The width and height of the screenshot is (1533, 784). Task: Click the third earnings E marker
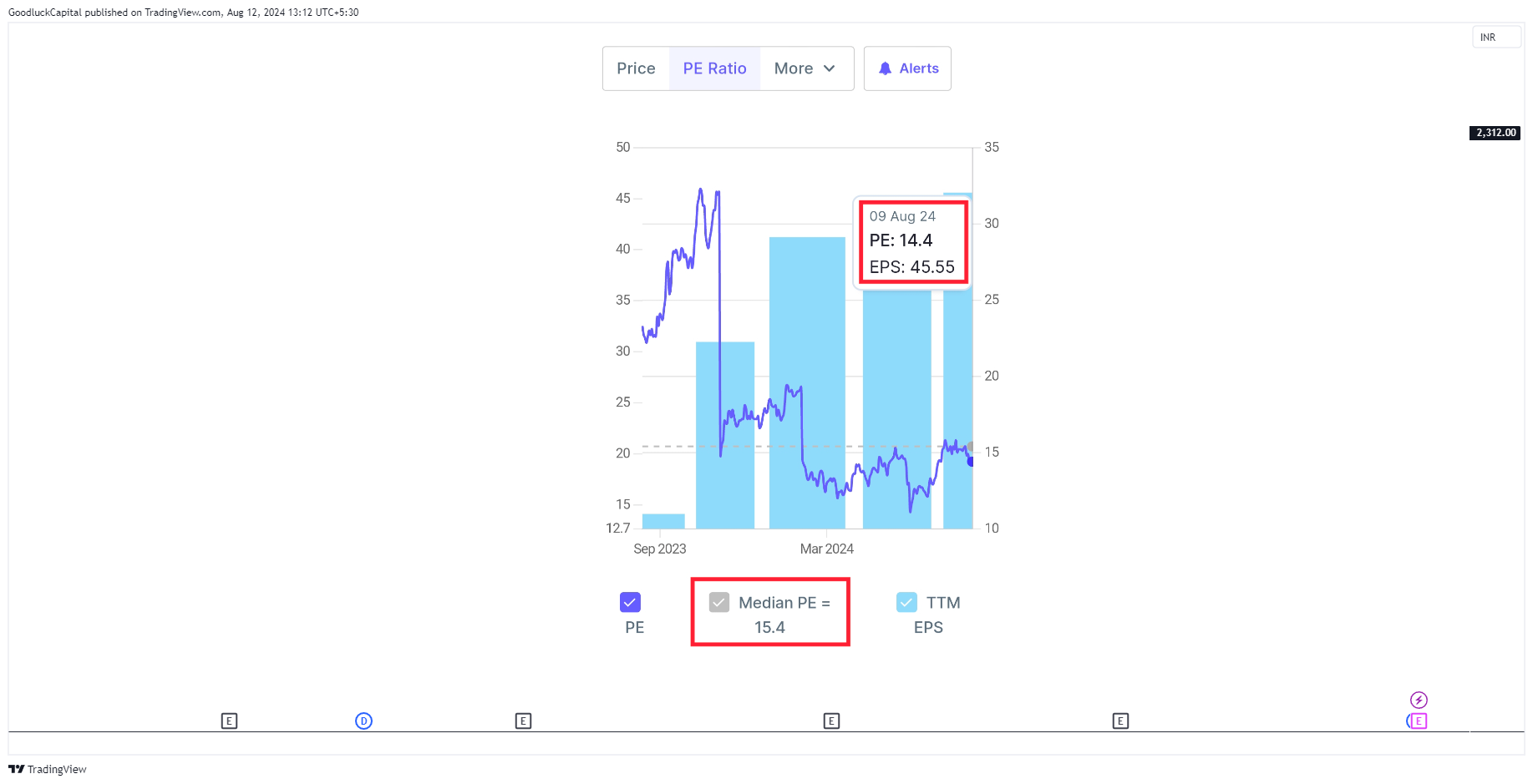coord(831,721)
